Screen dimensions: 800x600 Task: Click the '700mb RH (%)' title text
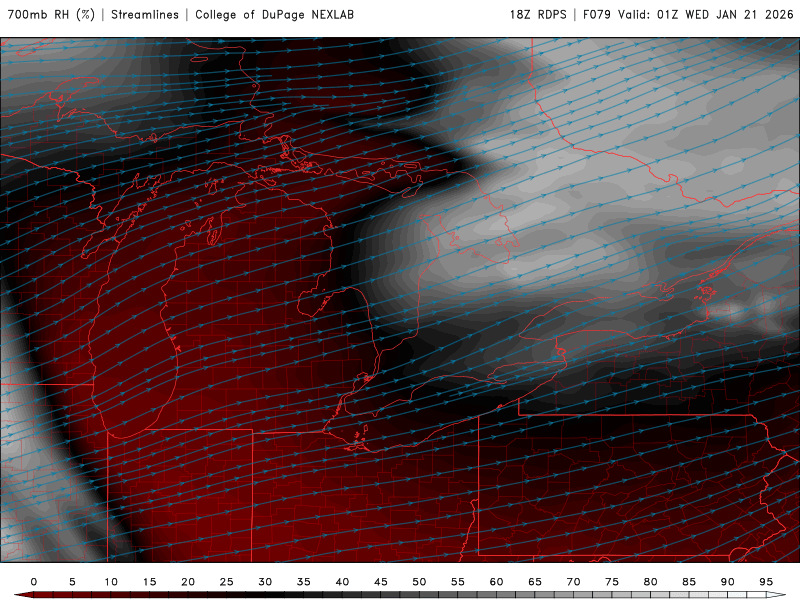pyautogui.click(x=52, y=14)
